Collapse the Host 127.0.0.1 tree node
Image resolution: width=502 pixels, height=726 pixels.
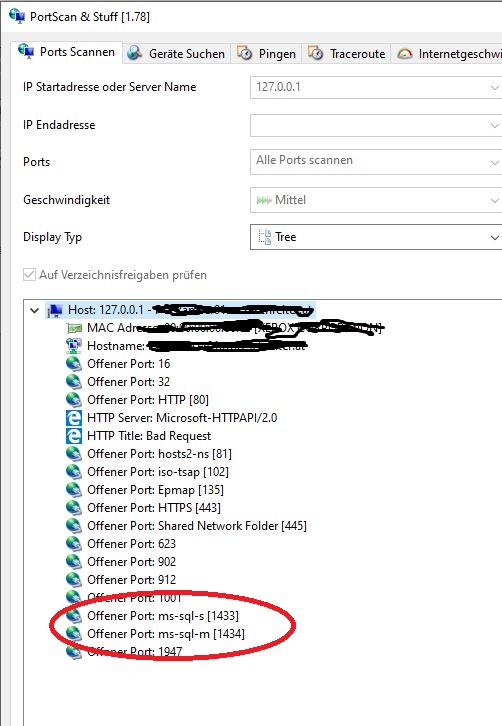[x=34, y=310]
